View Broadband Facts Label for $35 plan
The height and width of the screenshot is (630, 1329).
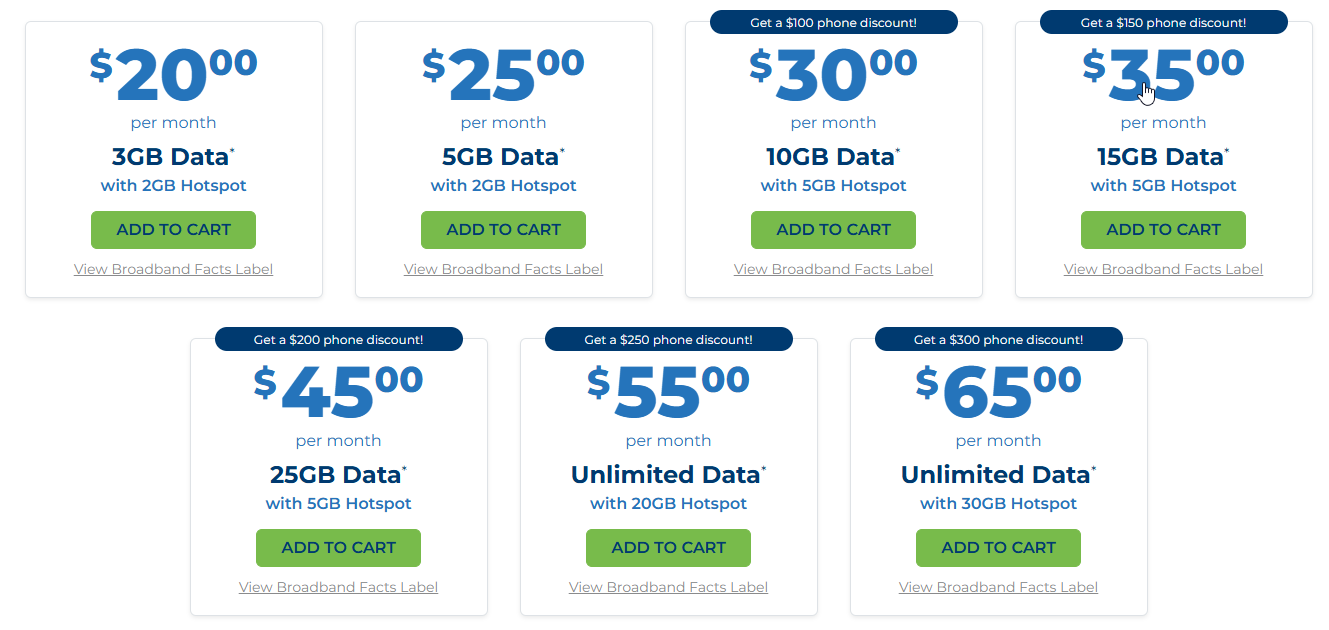[x=1163, y=269]
